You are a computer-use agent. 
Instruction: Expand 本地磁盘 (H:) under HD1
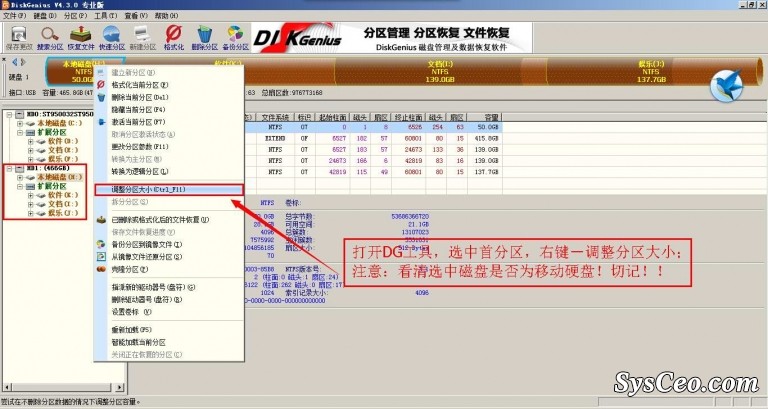click(20, 177)
